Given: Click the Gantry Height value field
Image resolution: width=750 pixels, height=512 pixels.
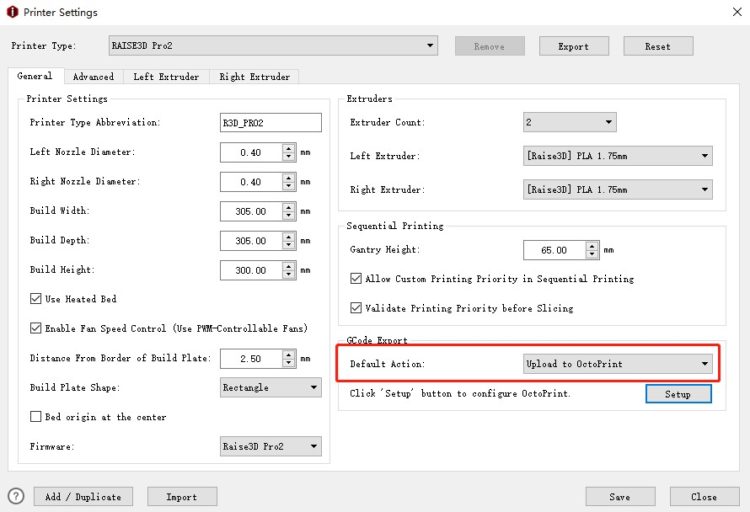Looking at the screenshot, I should pos(554,250).
